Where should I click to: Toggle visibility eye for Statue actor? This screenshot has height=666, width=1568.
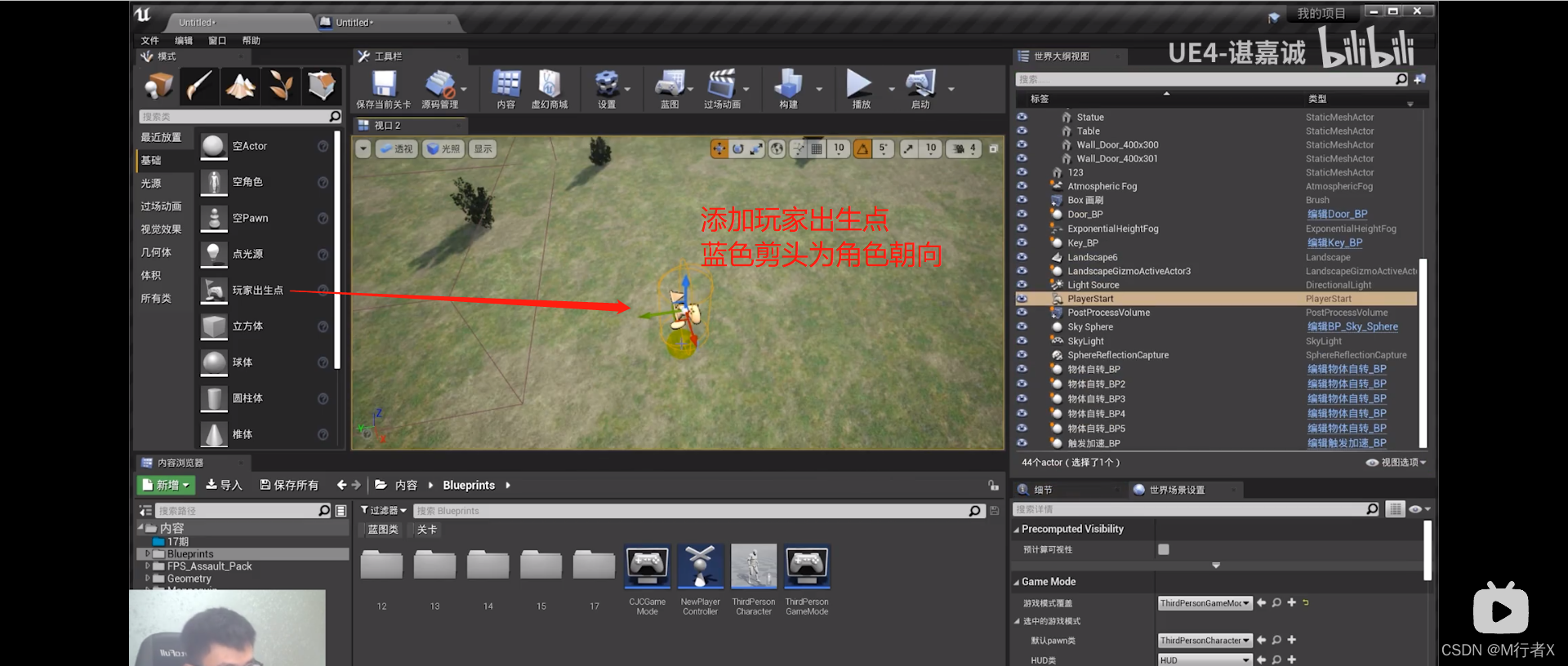coord(1022,117)
